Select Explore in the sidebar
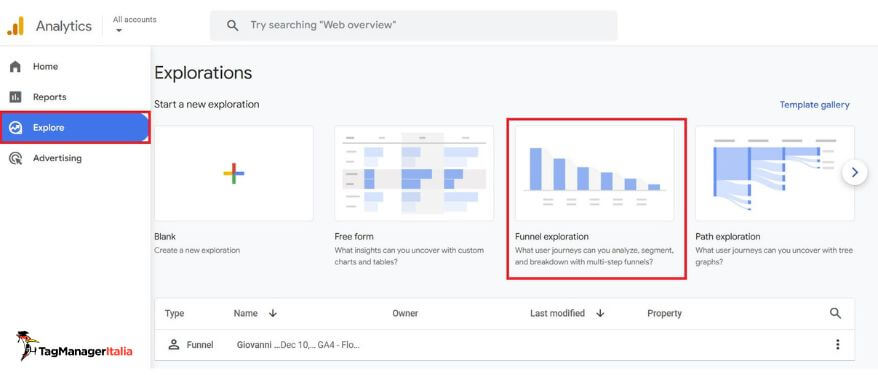Viewport: 878px width, 375px height. [75, 128]
